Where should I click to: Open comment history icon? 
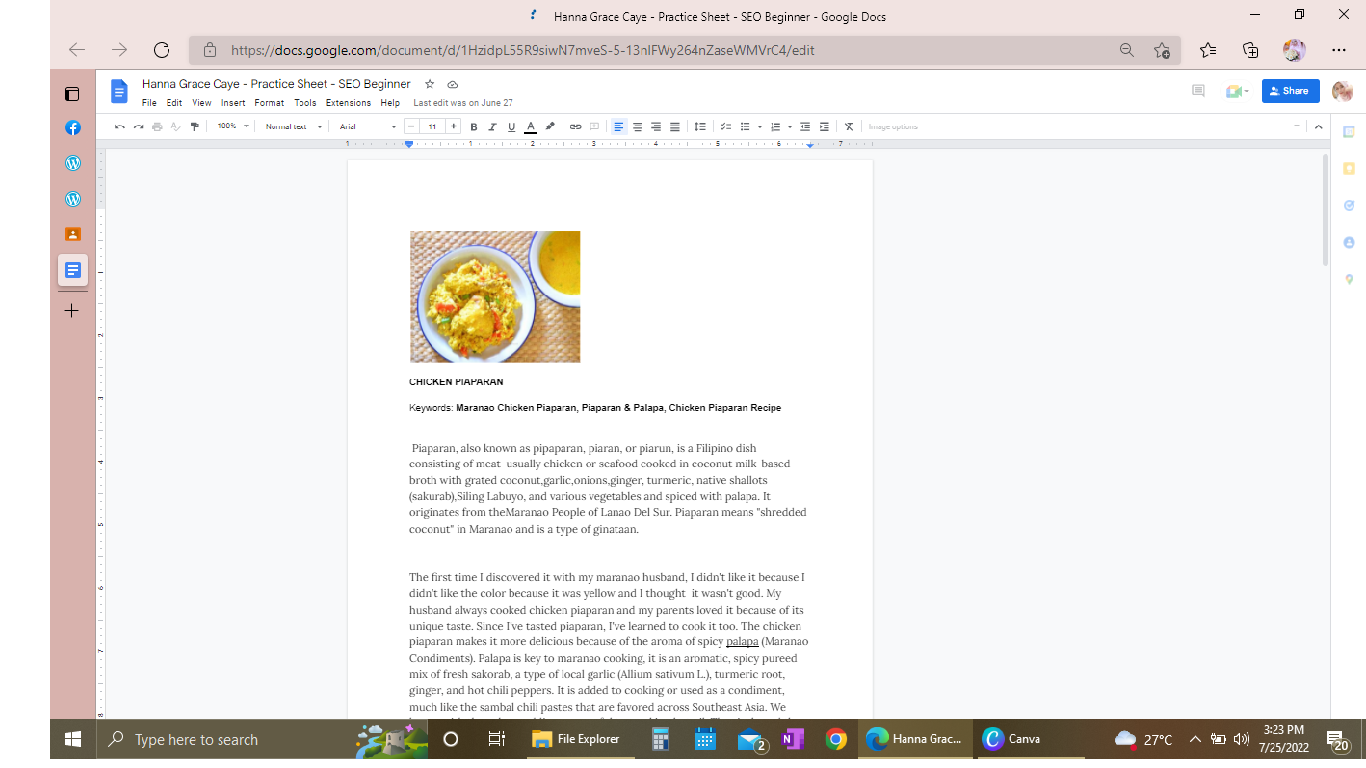[x=1198, y=91]
